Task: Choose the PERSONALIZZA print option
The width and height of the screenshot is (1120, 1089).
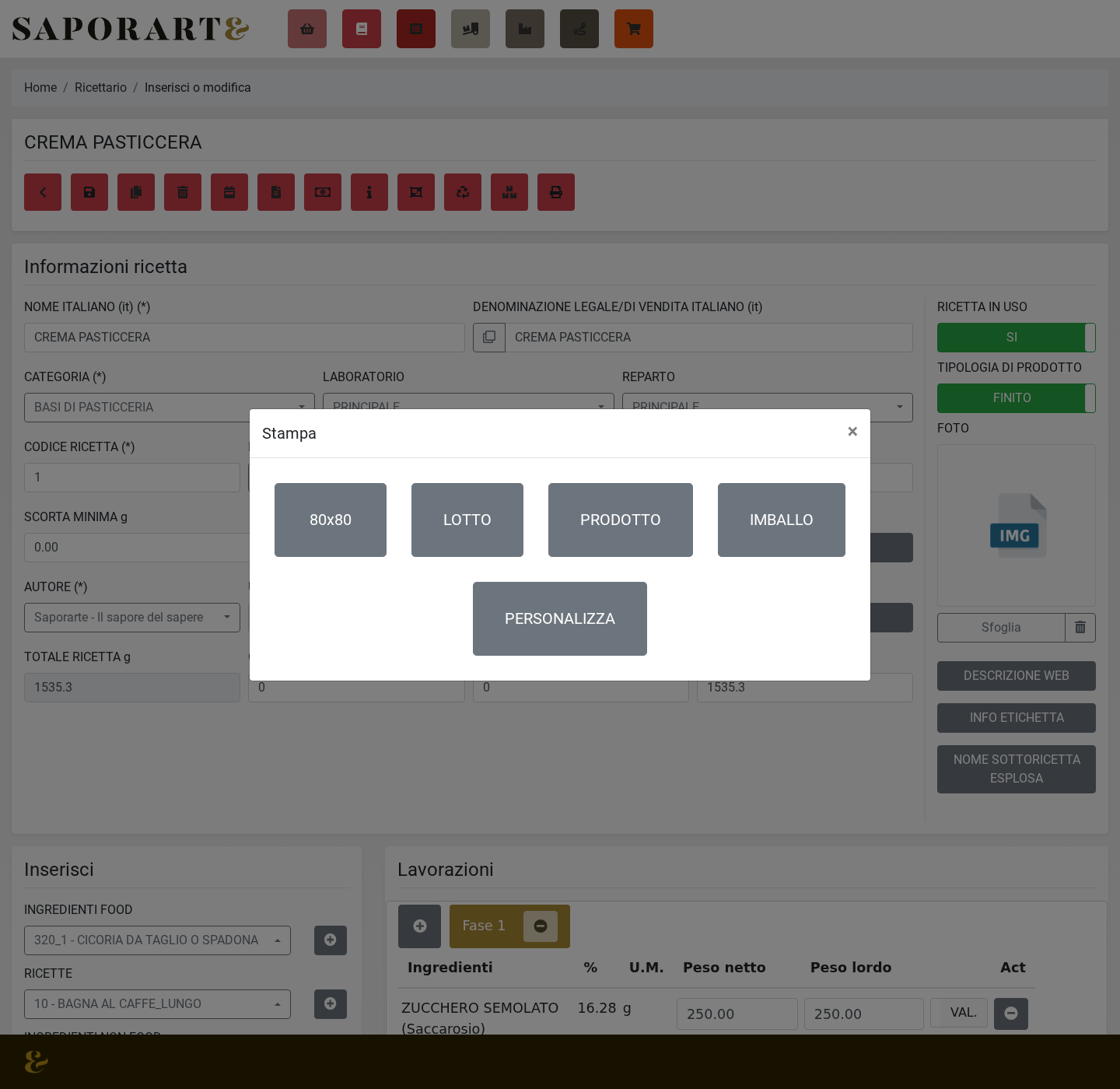Action: click(560, 619)
